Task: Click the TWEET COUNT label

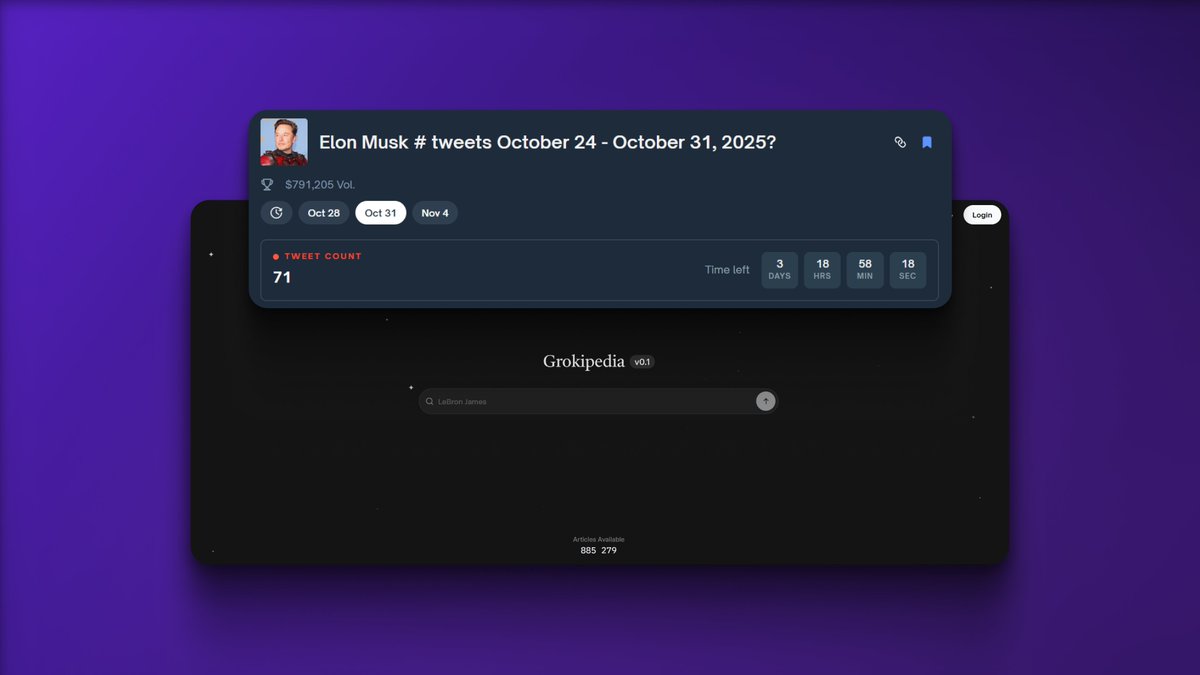Action: (323, 257)
